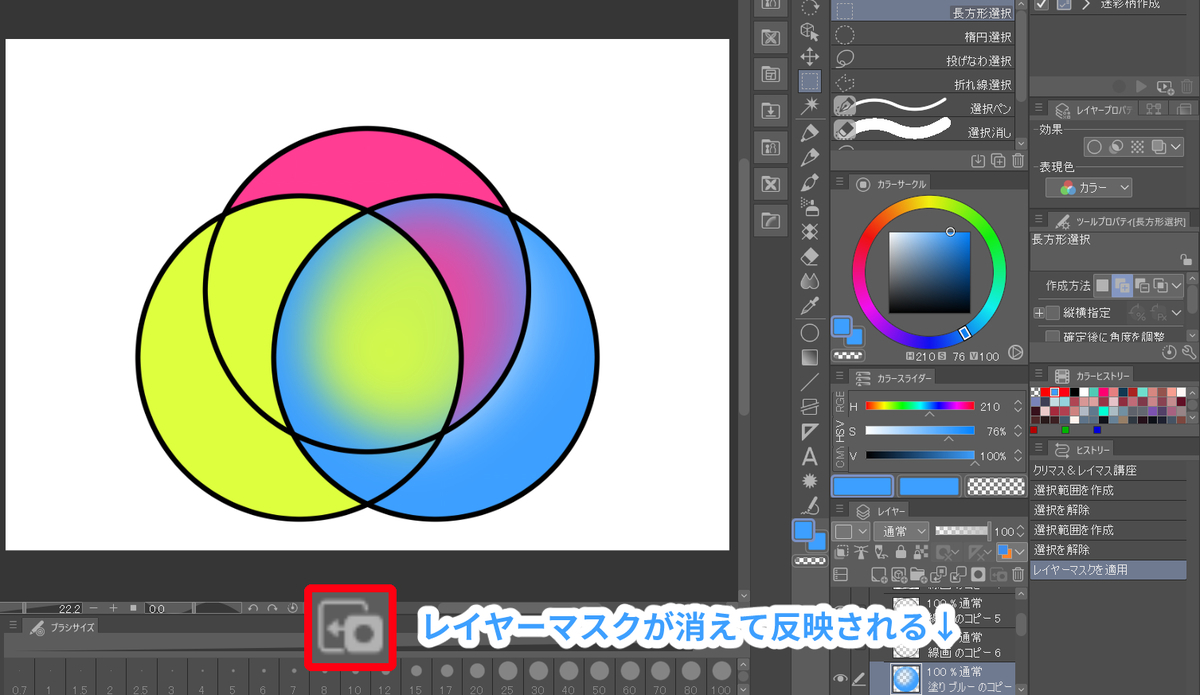Select the Gradient tool
Screen dimensions: 1200x695
click(x=810, y=357)
